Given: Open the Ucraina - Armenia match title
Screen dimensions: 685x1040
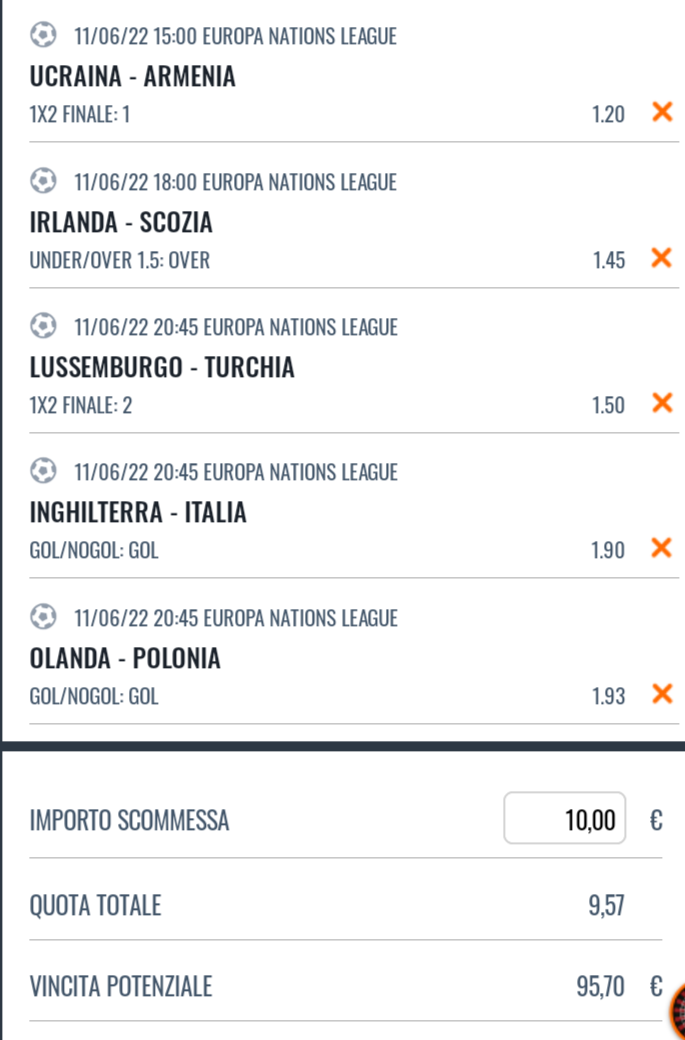Looking at the screenshot, I should (133, 76).
